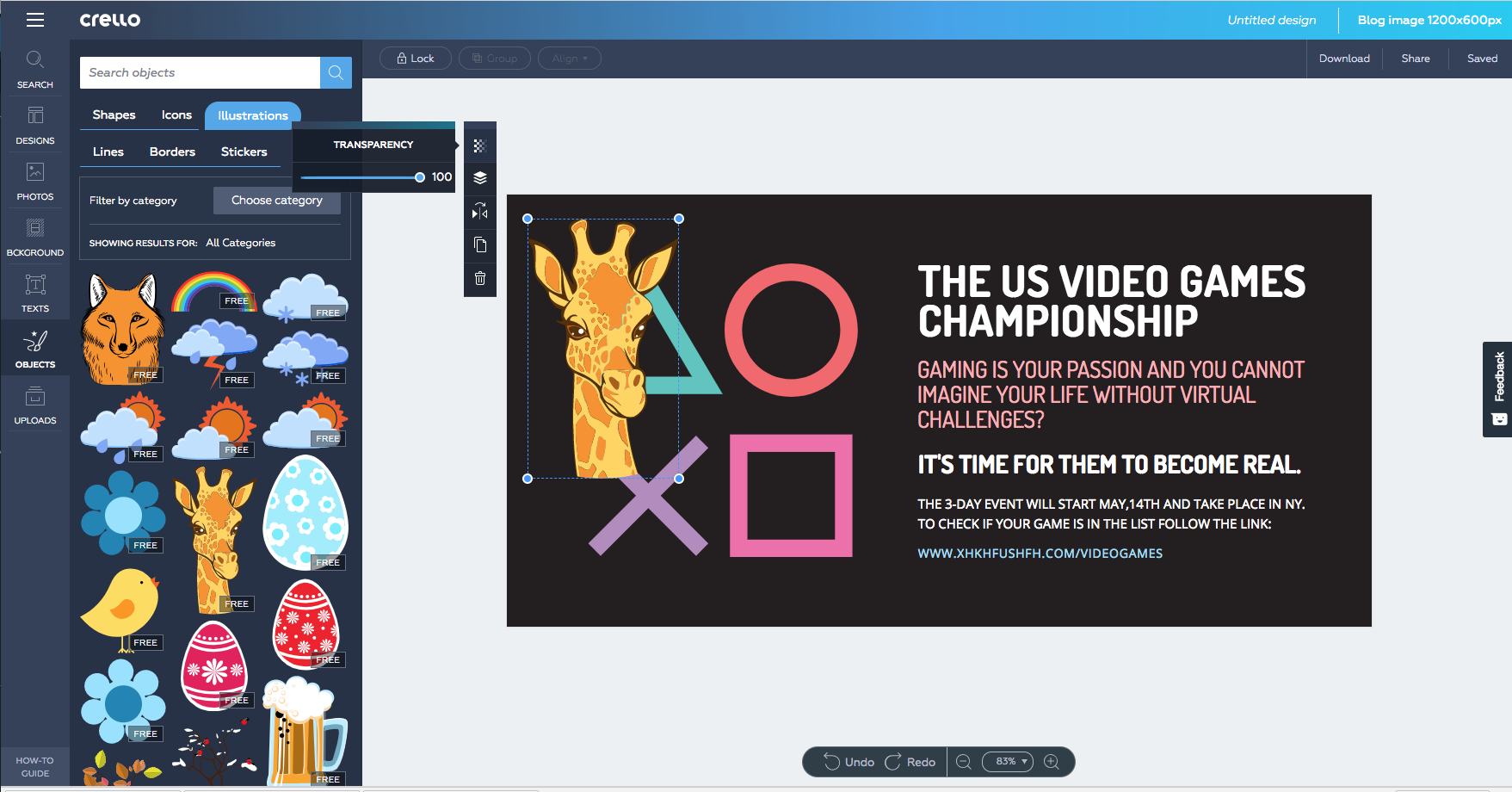Click the transparency value 100
1512x792 pixels.
point(441,177)
